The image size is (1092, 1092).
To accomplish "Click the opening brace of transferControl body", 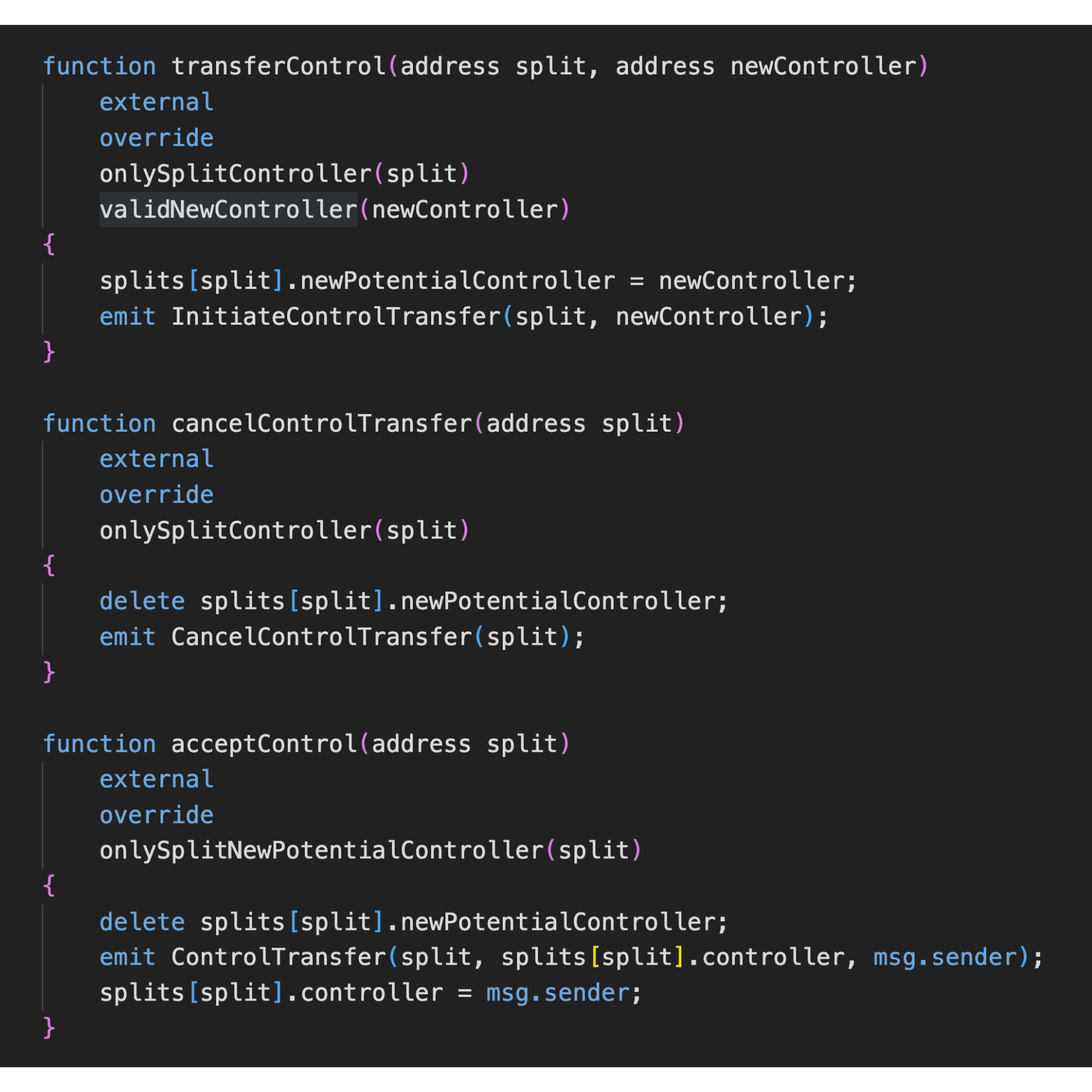I will [x=49, y=245].
